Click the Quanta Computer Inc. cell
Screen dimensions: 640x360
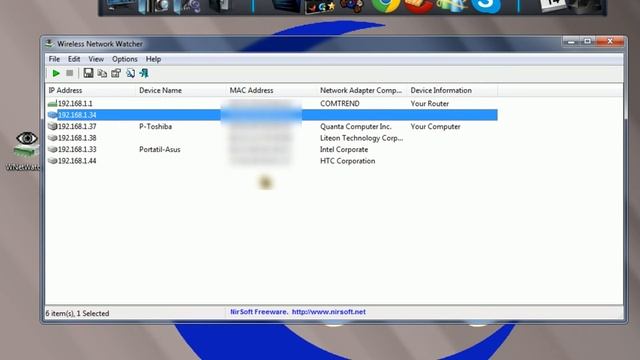(356, 127)
